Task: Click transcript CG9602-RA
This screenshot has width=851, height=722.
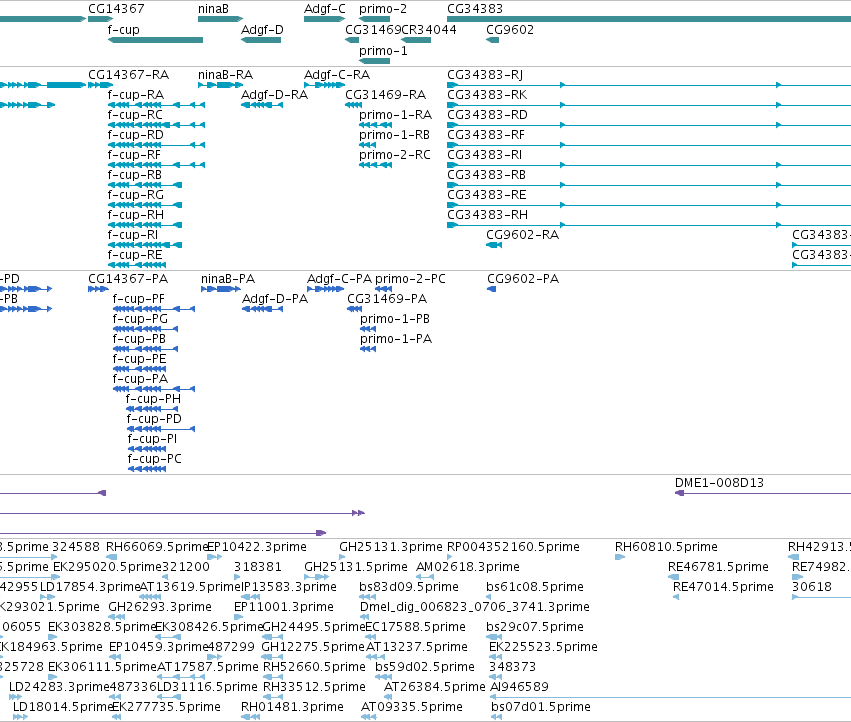Action: pyautogui.click(x=522, y=236)
